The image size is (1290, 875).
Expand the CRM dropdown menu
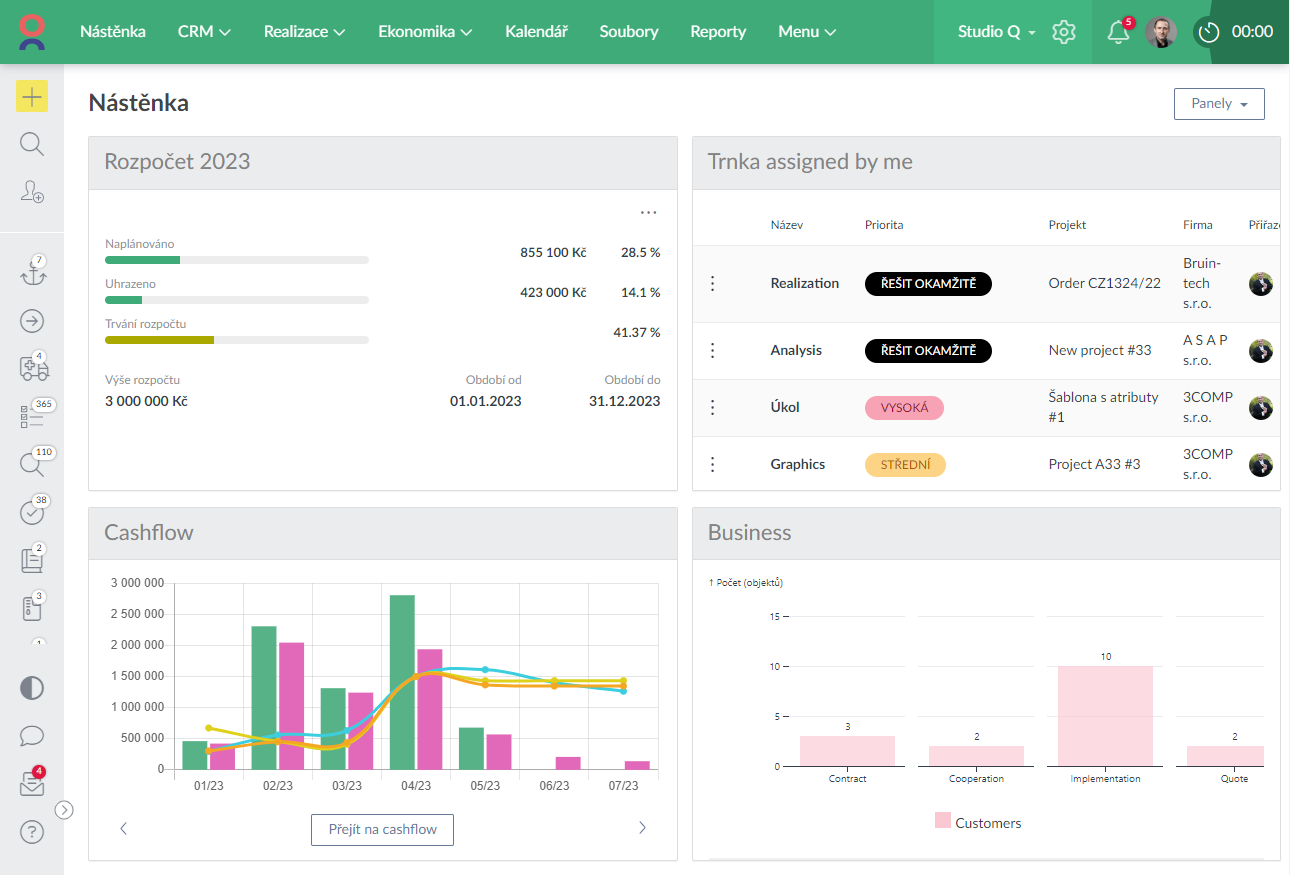[x=204, y=32]
